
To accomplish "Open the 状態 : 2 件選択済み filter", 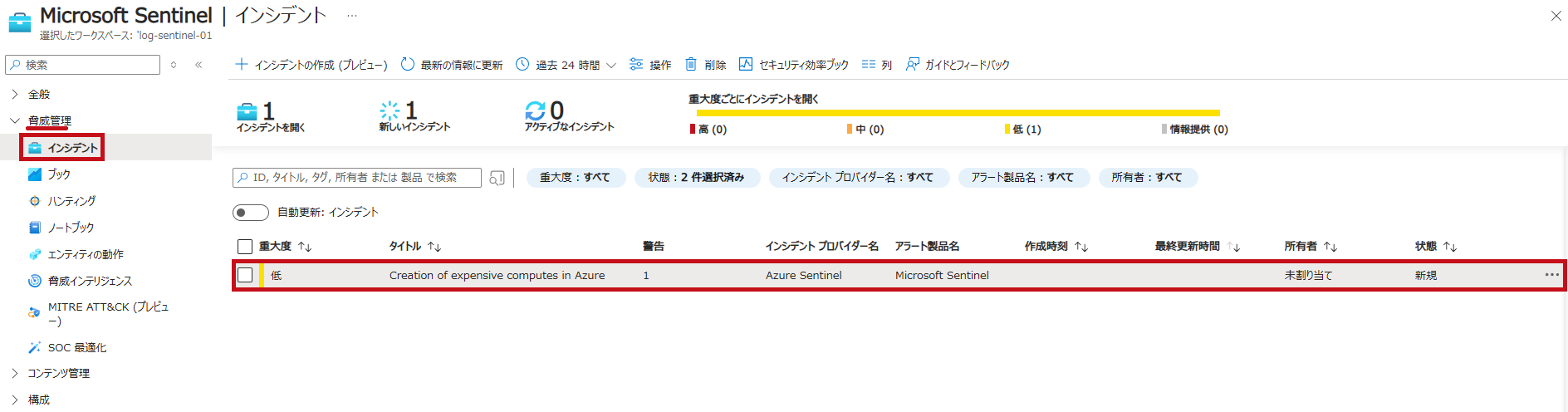I will pos(697,178).
